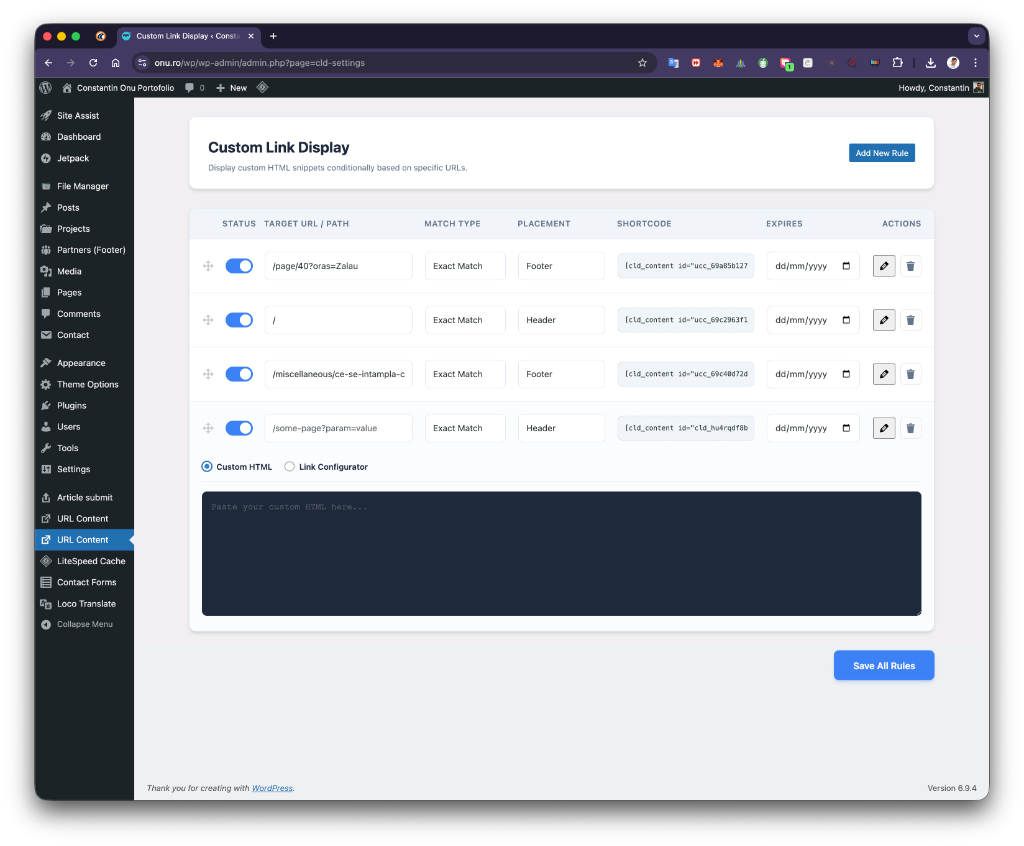Toggle status of the "/" rule
Viewport: 1024px width, 846px height.
click(x=239, y=320)
